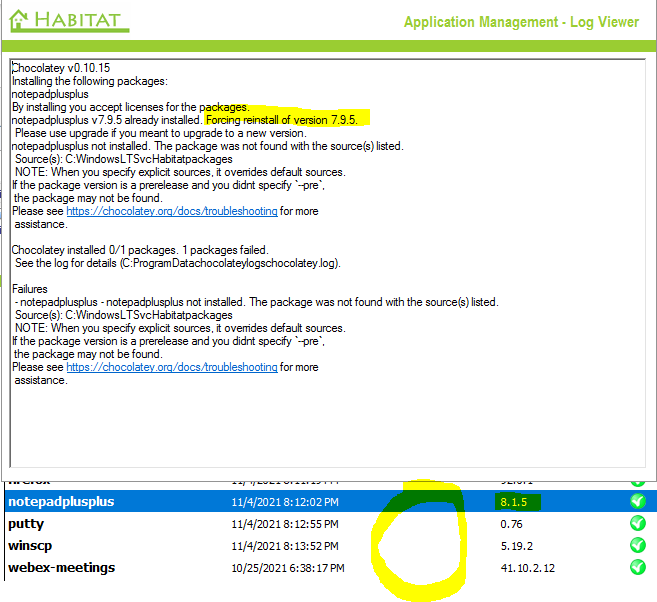The width and height of the screenshot is (657, 602).
Task: Click the 8.1.5 version cell
Action: [513, 501]
